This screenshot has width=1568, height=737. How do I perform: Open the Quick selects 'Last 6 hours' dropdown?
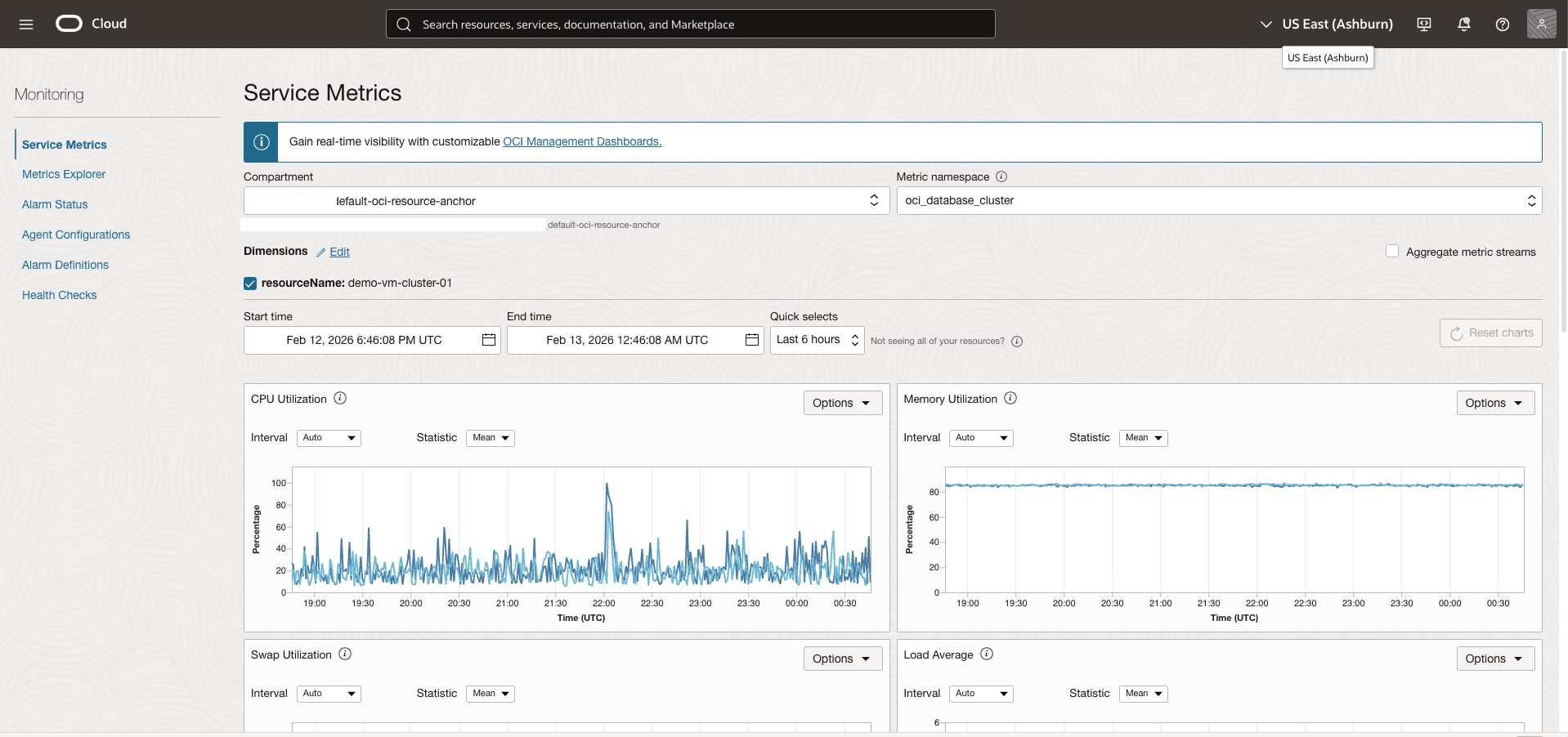[x=817, y=340]
